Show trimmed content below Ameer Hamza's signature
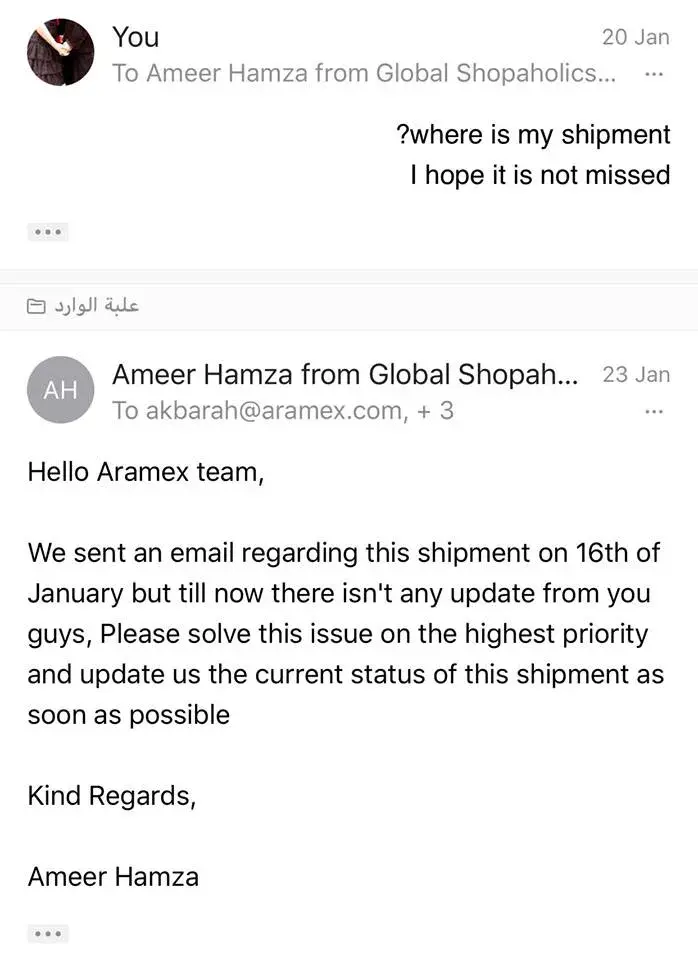 [48, 934]
